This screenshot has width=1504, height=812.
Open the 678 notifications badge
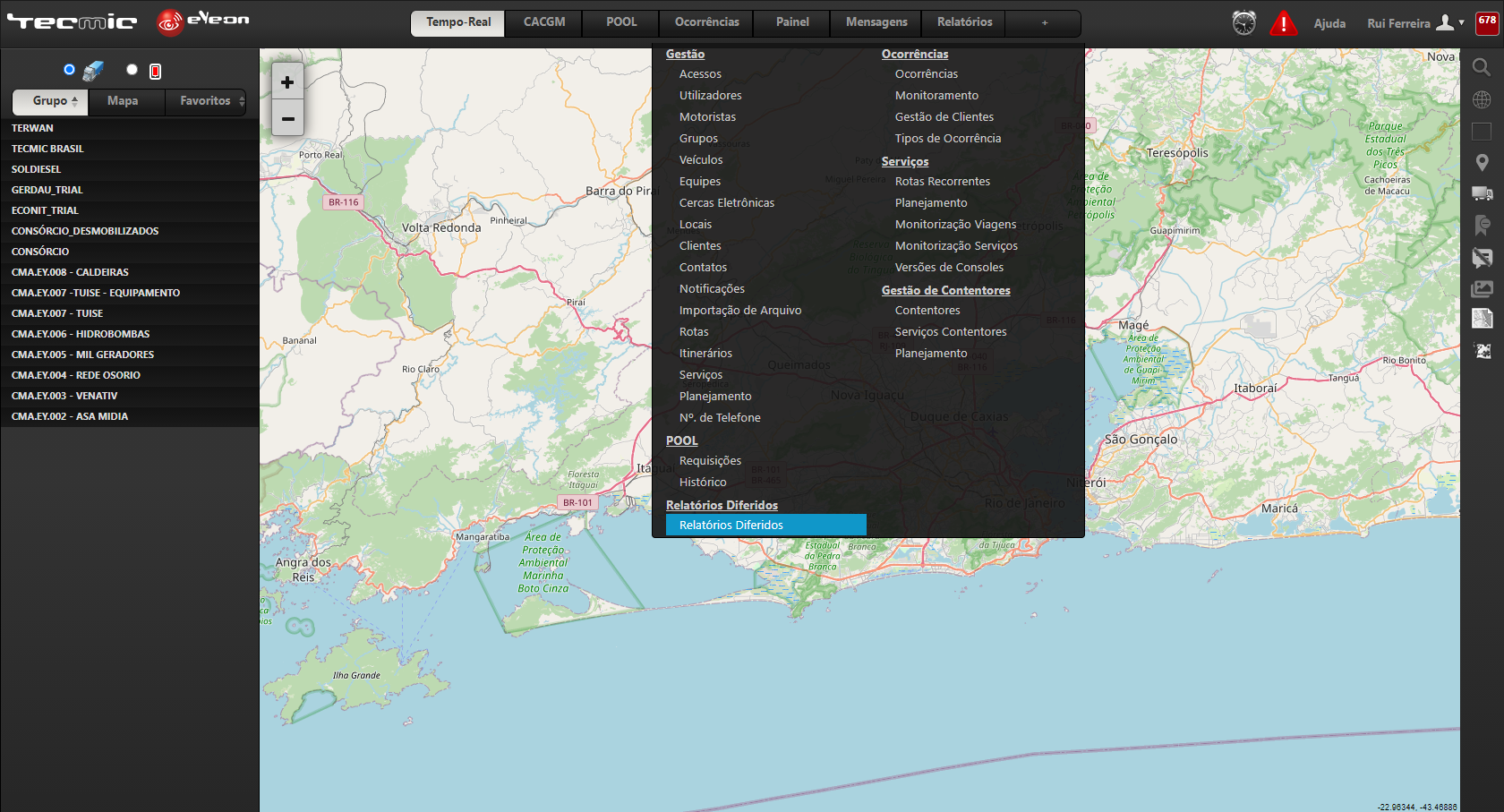click(x=1487, y=23)
